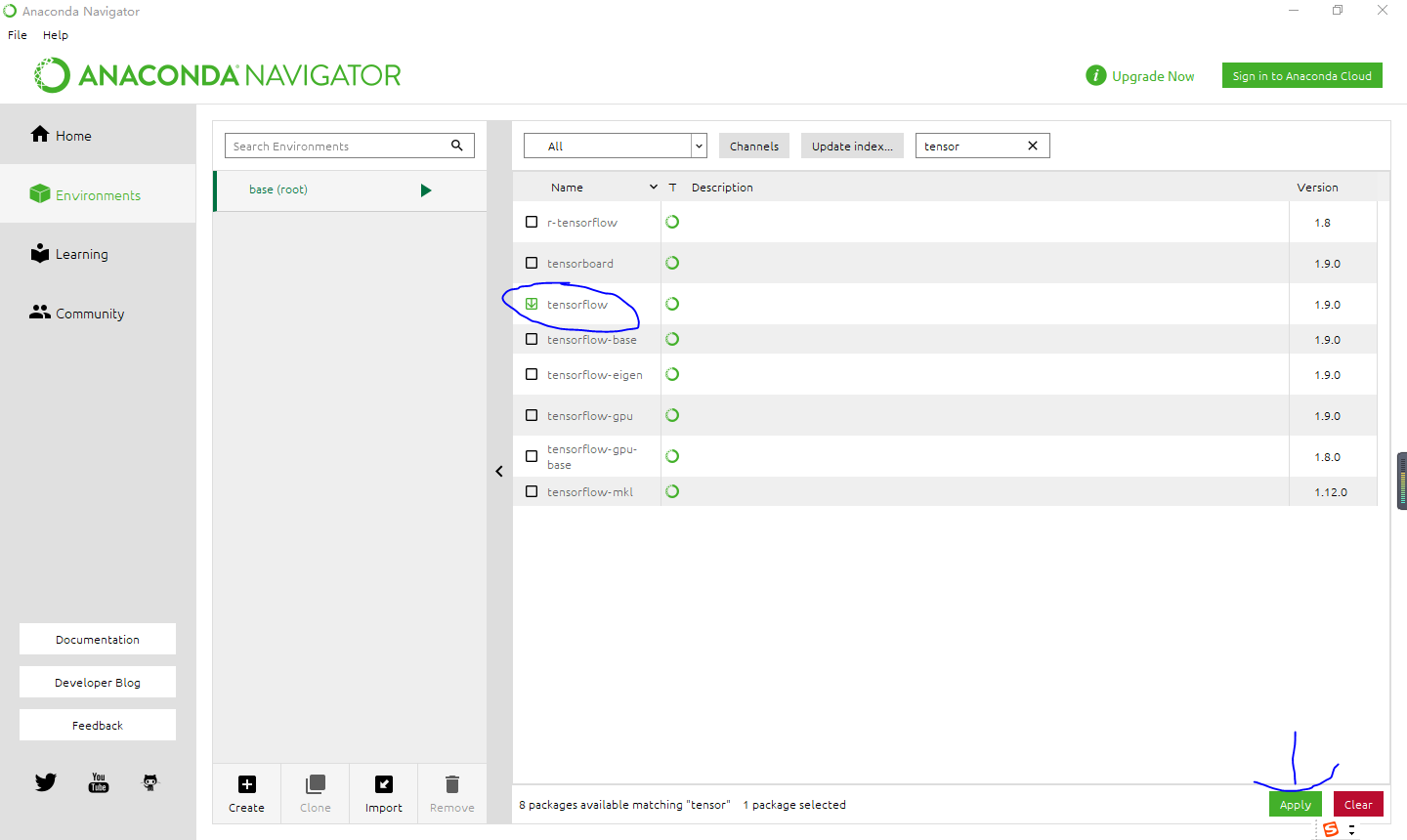This screenshot has height=840, width=1407.
Task: Click the GitHub icon
Action: [x=150, y=782]
